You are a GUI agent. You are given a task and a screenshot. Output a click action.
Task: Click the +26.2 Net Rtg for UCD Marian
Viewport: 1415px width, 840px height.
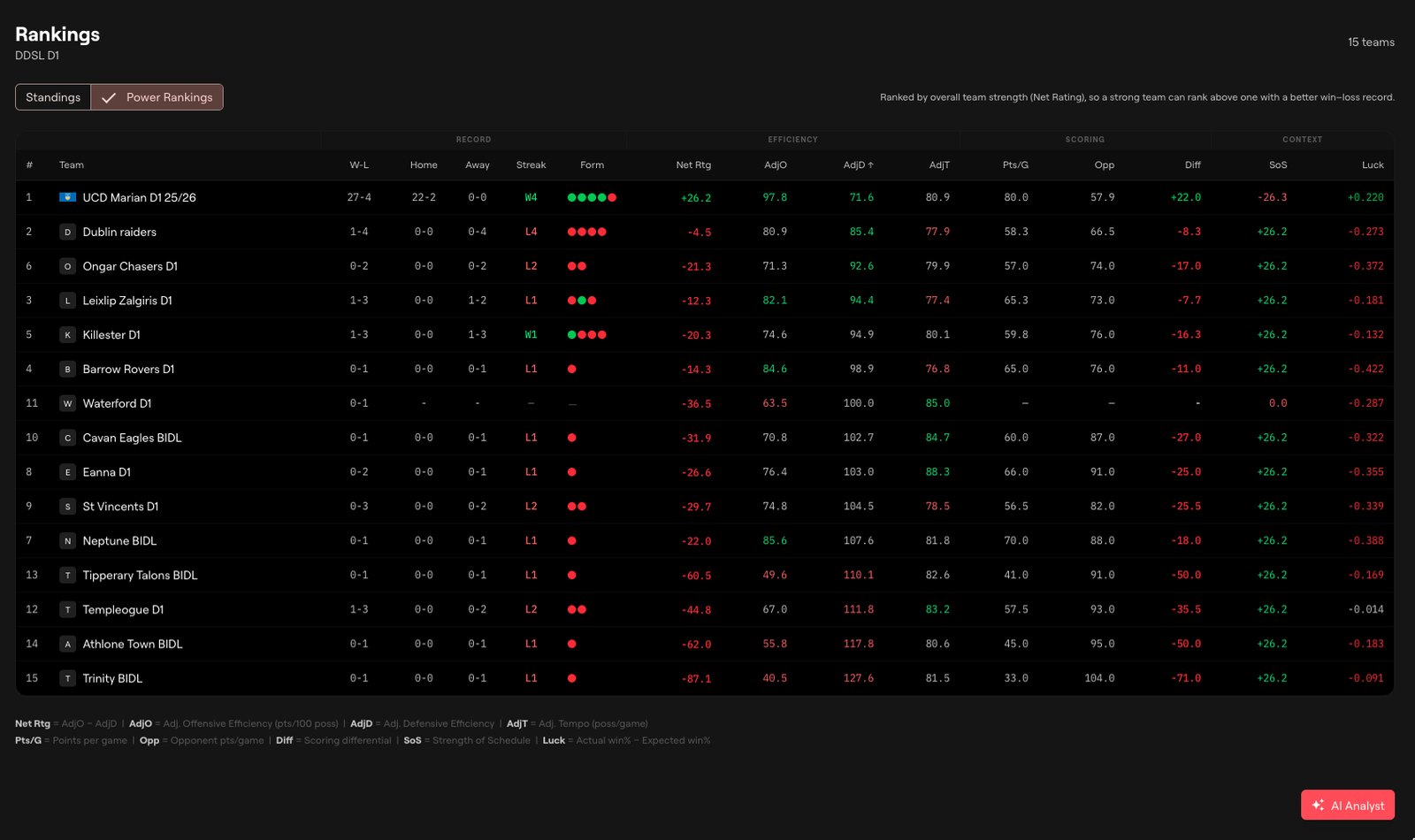[x=695, y=198]
